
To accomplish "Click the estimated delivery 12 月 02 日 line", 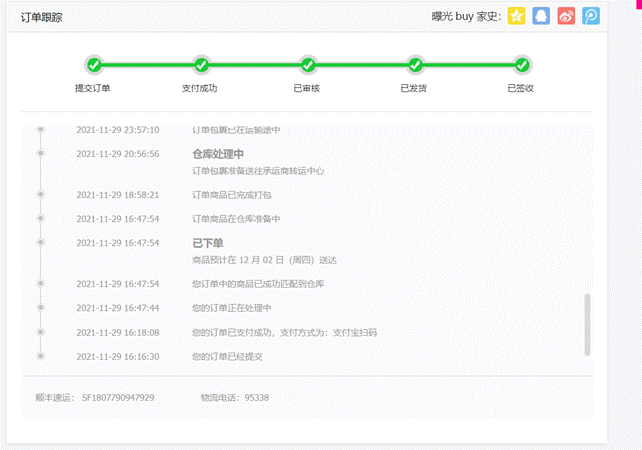I will click(x=264, y=260).
